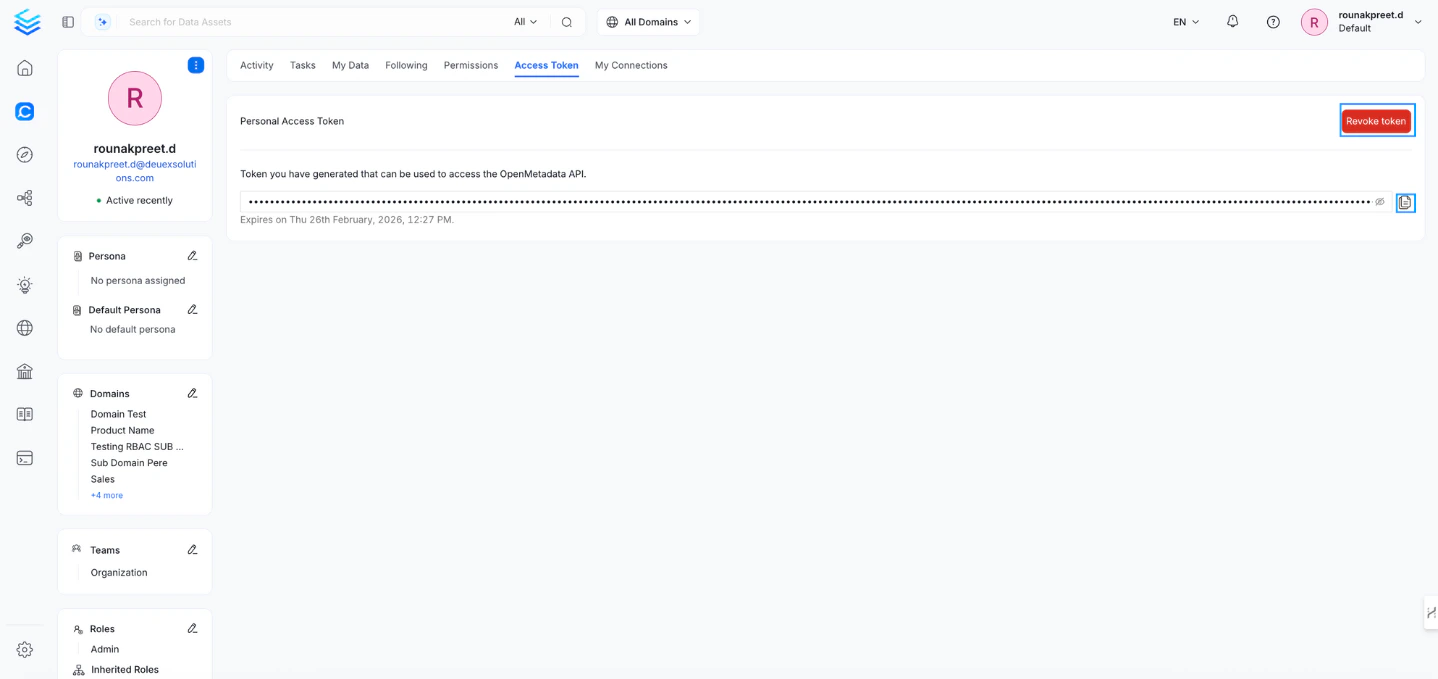Click the rounakpreet.d email address link
This screenshot has width=1438, height=679.
[135, 171]
